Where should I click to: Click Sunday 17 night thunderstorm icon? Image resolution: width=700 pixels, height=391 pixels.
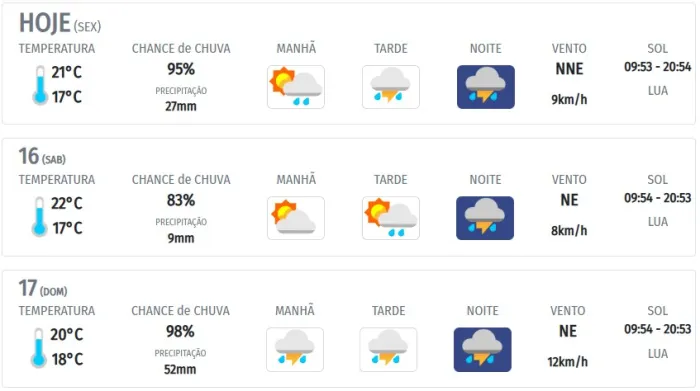click(482, 349)
